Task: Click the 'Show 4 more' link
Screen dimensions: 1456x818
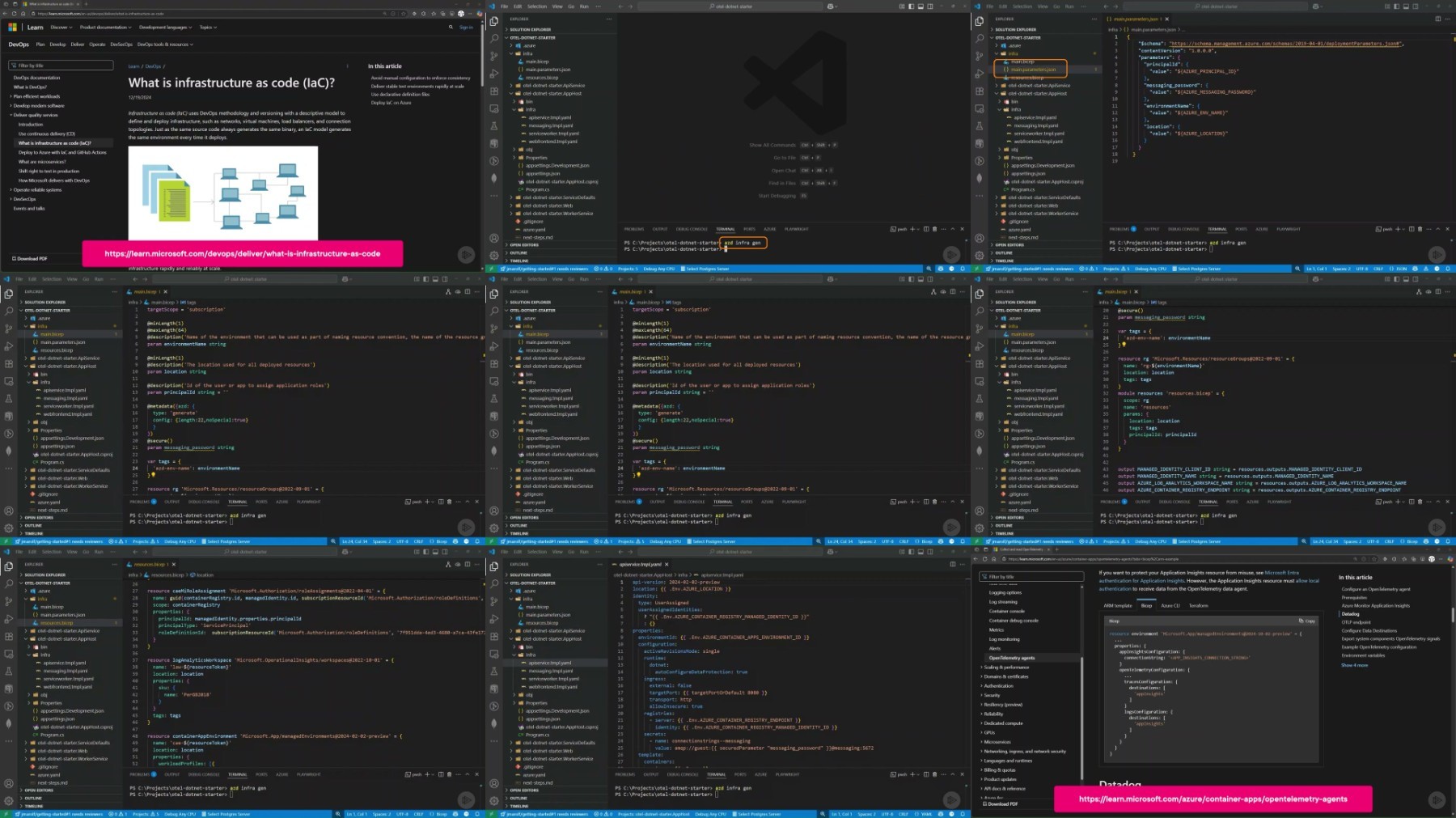Action: point(1354,665)
